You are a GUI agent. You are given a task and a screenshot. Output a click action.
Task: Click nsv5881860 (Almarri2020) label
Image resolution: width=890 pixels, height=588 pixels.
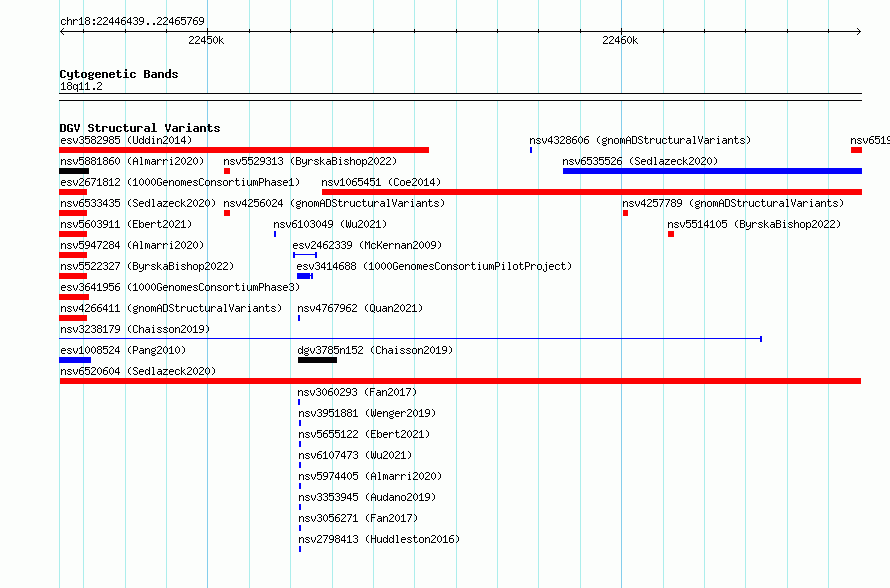point(132,161)
